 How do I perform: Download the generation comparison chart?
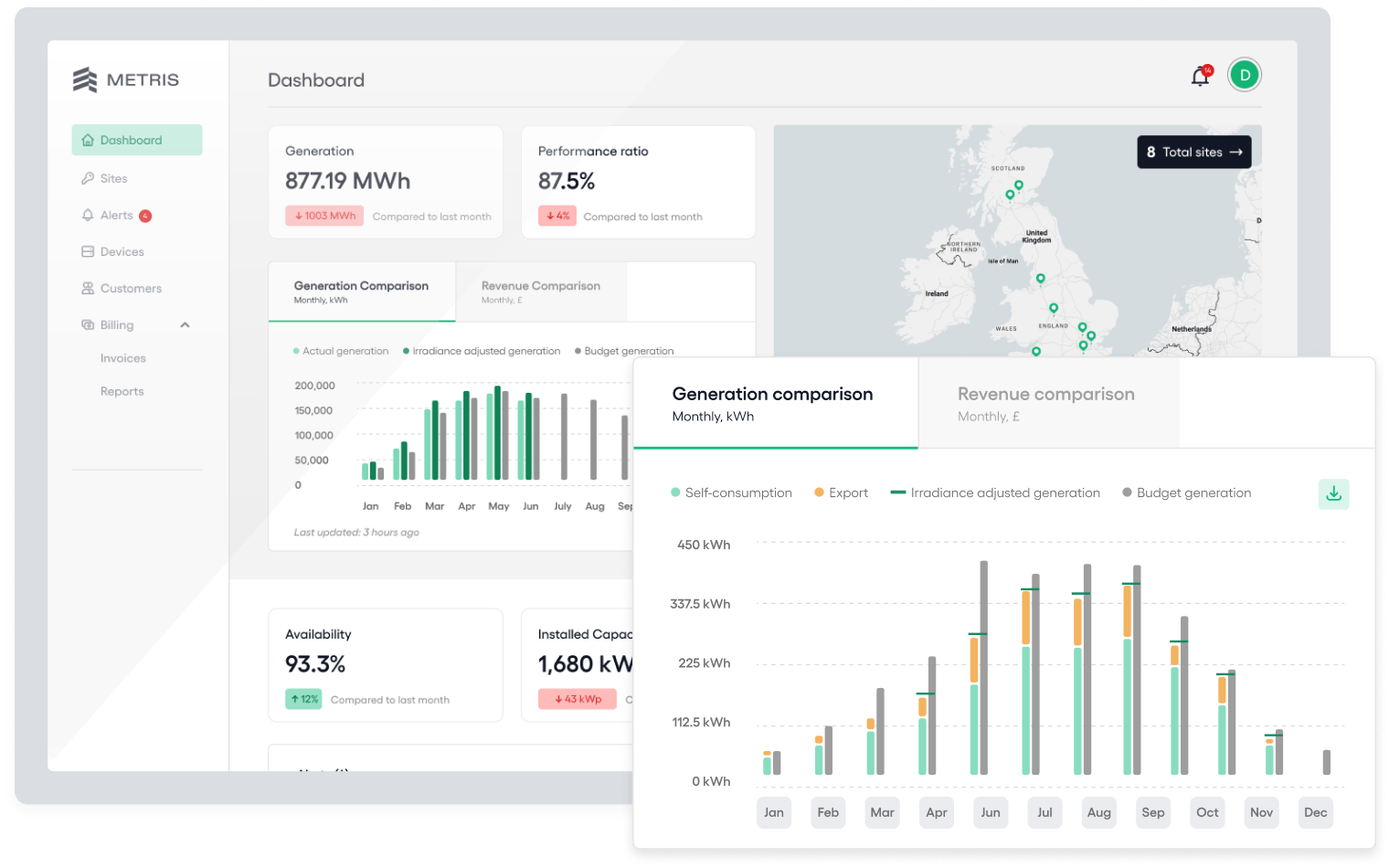click(x=1333, y=493)
